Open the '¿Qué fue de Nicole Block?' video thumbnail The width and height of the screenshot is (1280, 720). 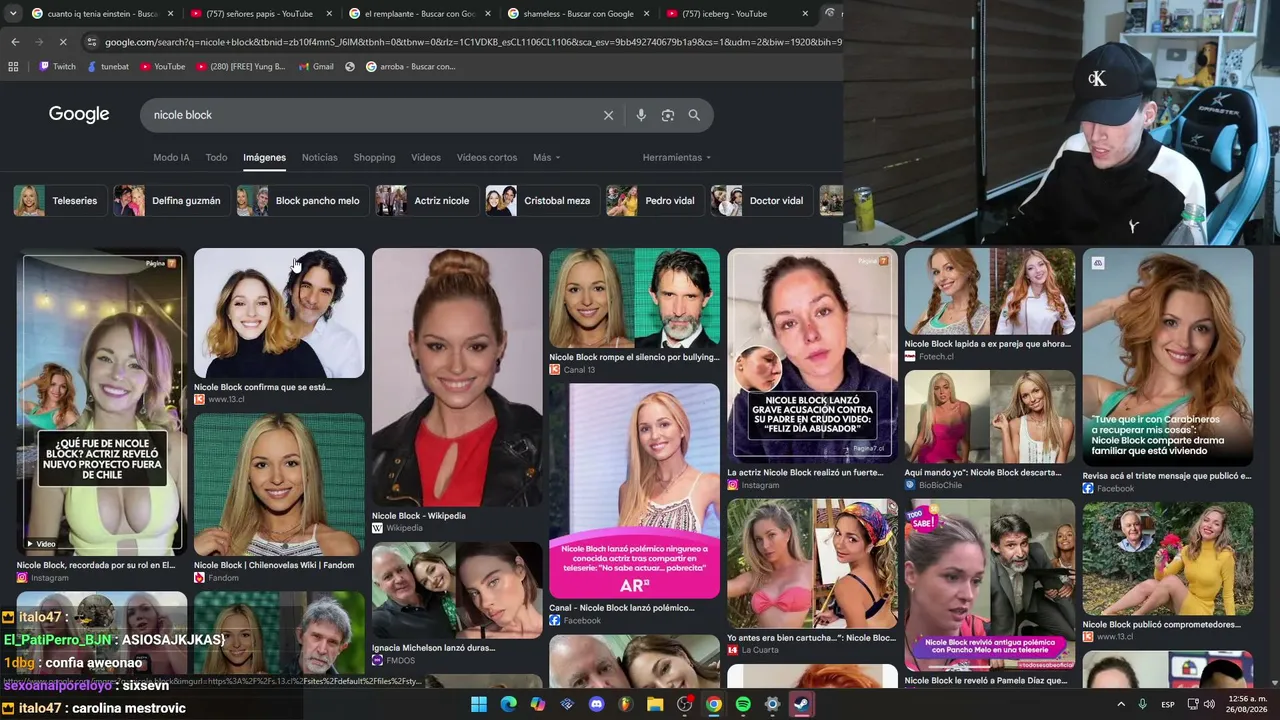(102, 403)
